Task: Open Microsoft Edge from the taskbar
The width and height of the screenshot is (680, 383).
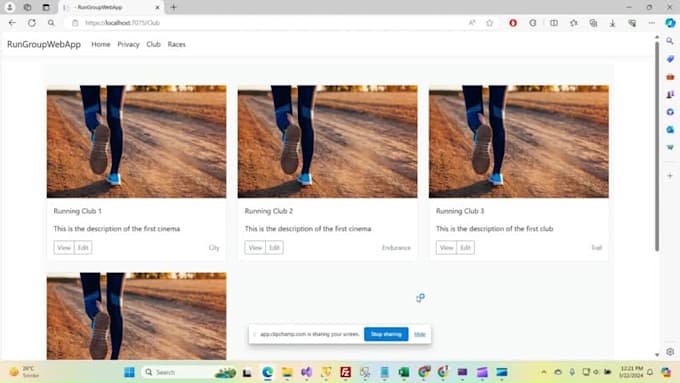Action: (x=268, y=372)
